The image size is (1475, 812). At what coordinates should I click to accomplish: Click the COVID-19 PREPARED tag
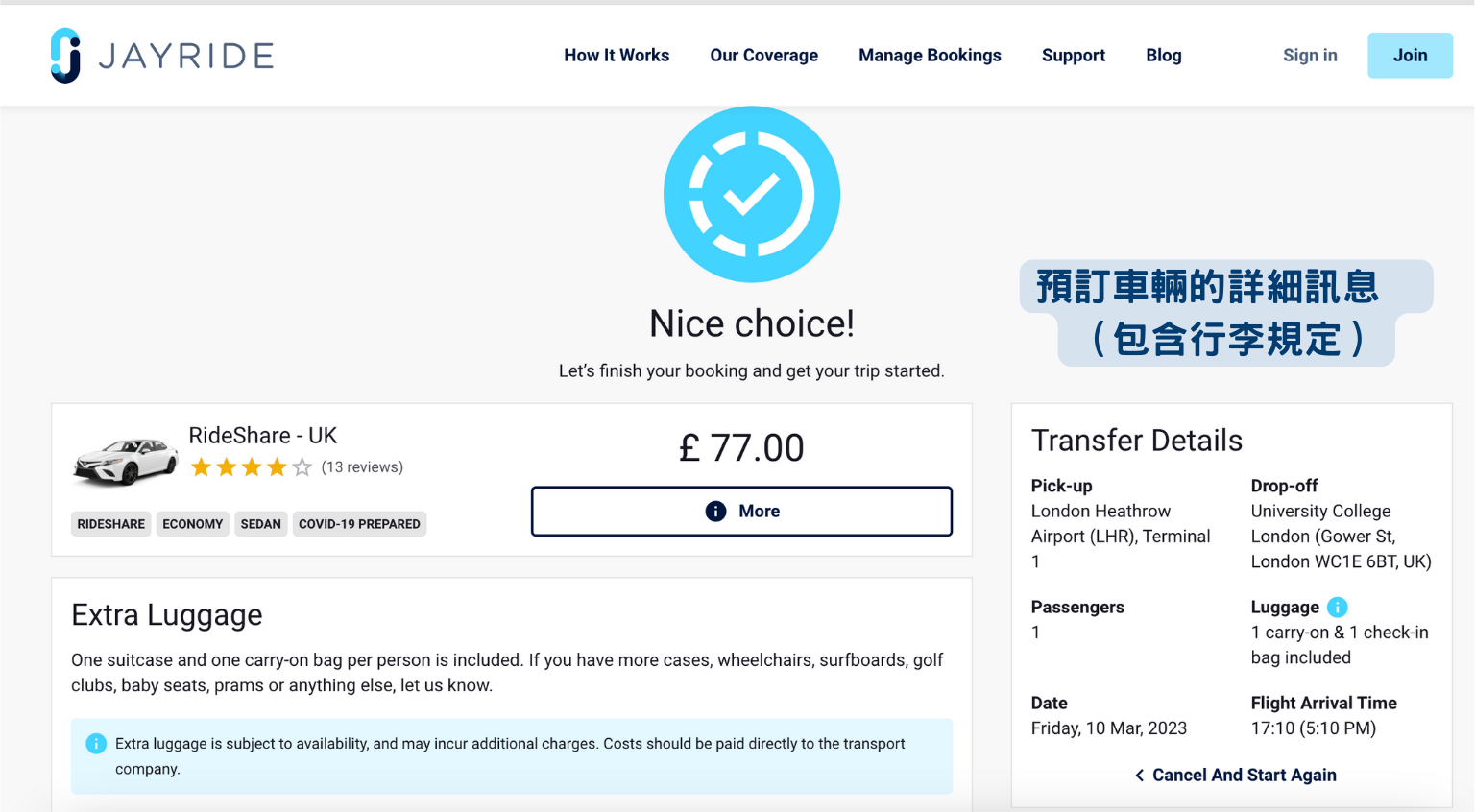click(x=359, y=524)
